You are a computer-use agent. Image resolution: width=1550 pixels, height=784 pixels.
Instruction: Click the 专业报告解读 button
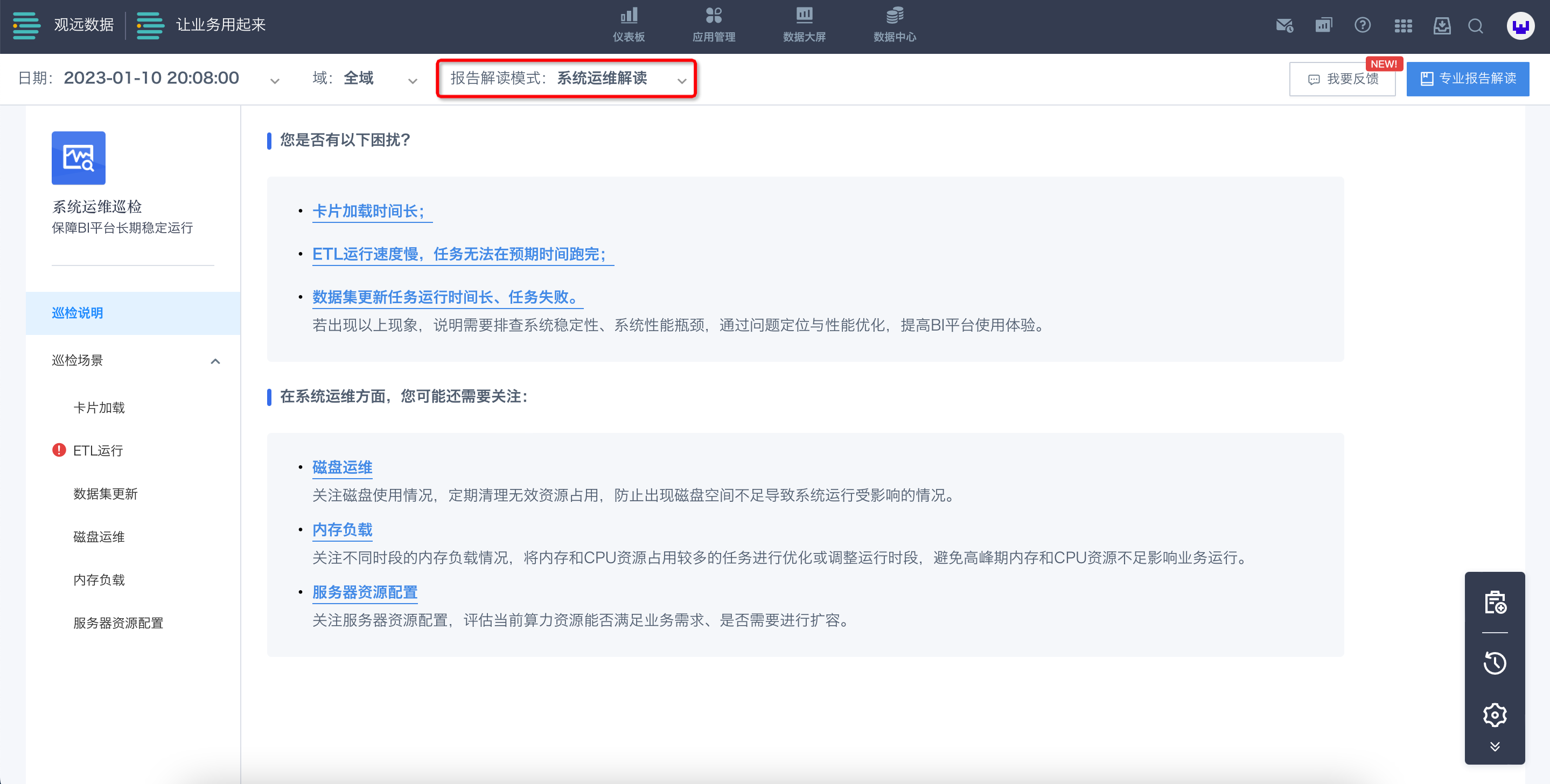click(1468, 79)
